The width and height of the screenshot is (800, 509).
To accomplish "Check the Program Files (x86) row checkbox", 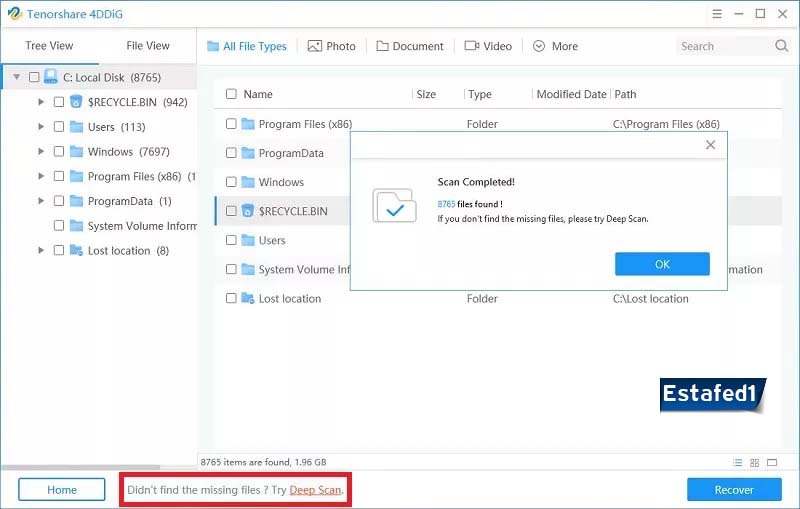I will [231, 124].
